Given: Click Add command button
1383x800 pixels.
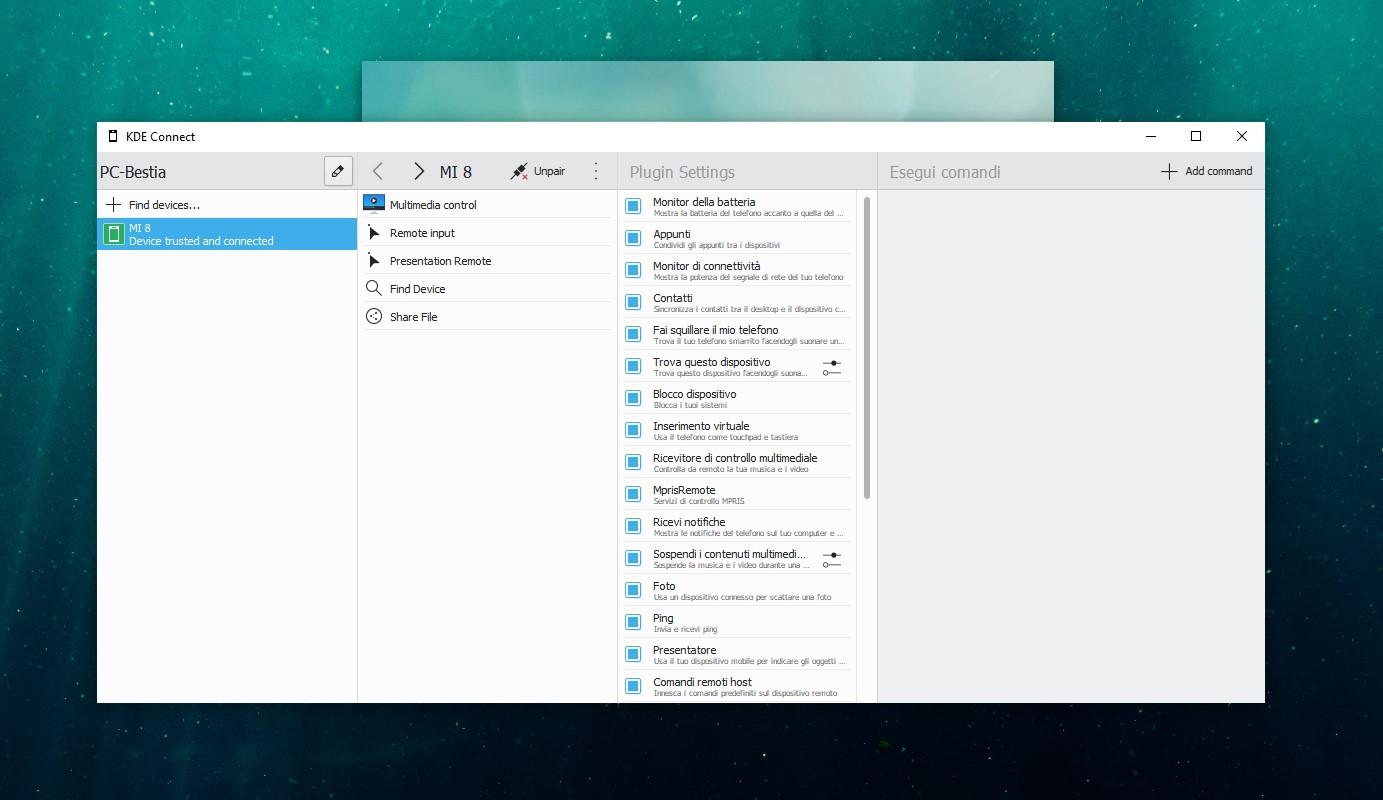Looking at the screenshot, I should point(1207,171).
